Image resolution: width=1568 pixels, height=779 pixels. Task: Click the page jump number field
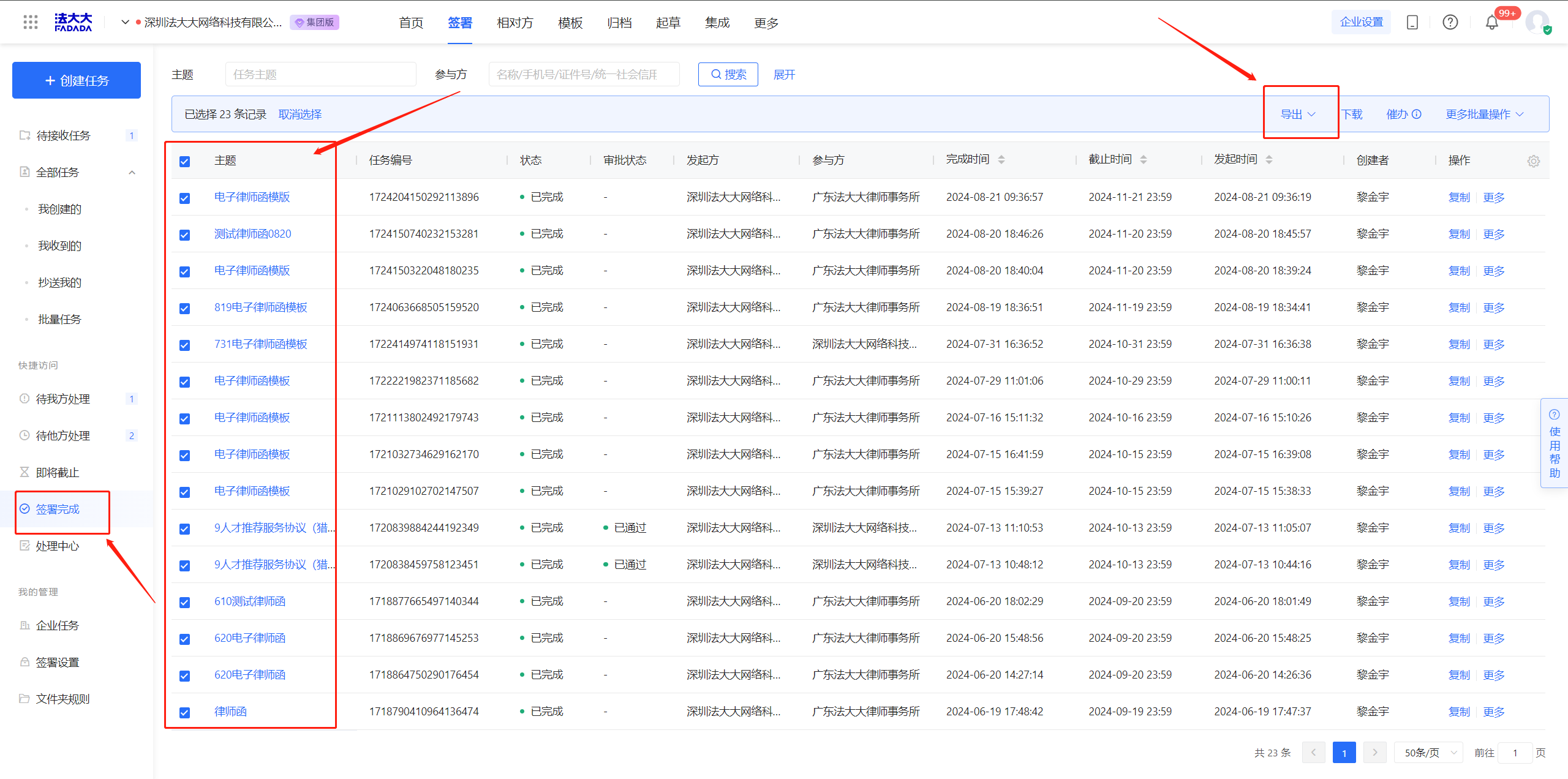tap(1515, 753)
